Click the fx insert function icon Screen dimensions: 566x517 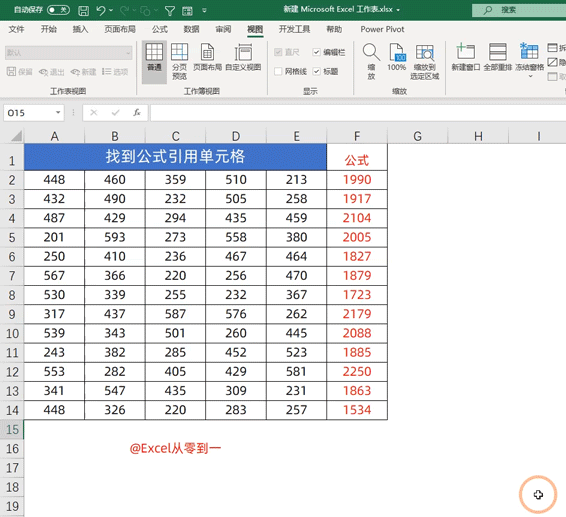tap(137, 113)
